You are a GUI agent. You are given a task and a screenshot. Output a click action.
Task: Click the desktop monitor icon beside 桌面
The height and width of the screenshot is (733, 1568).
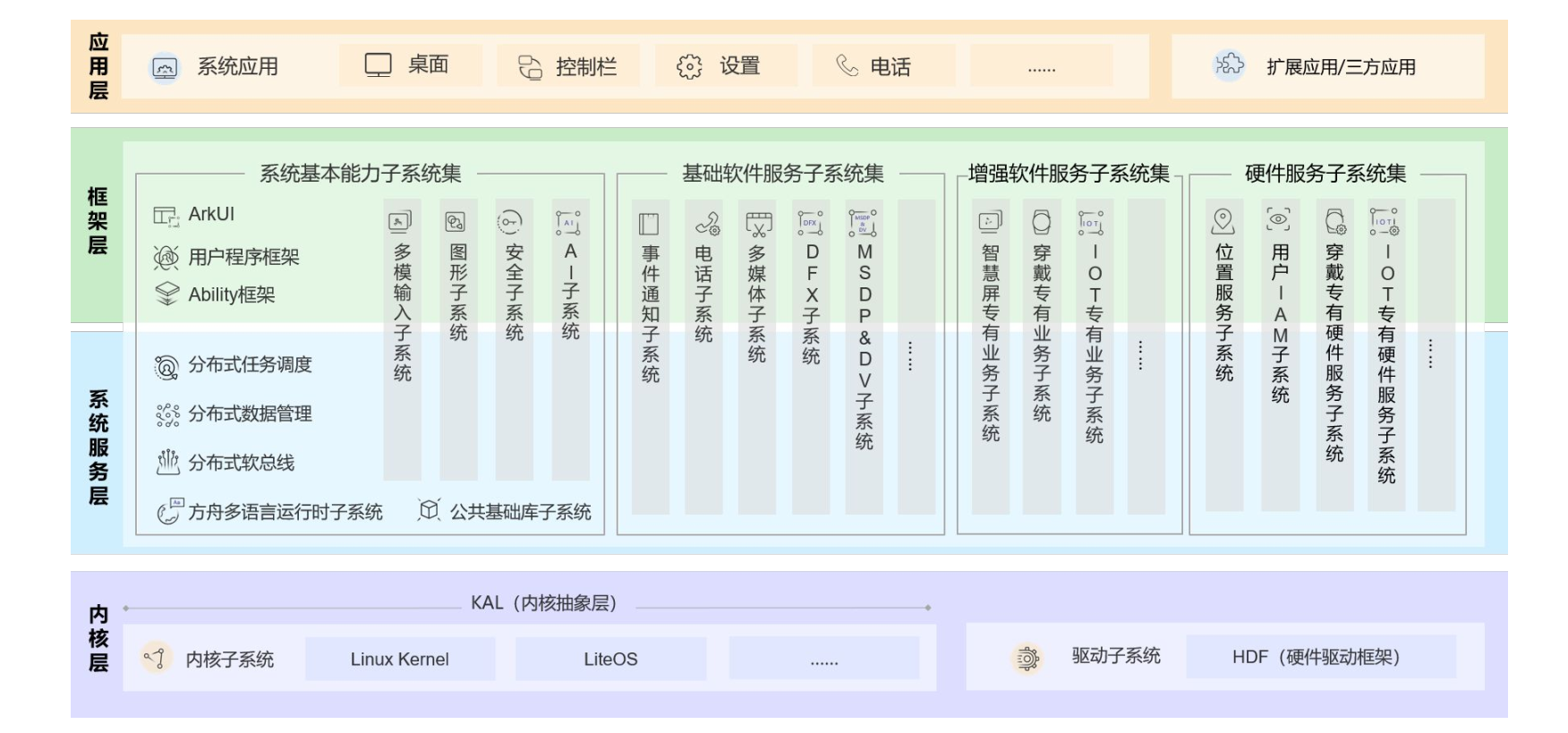(378, 65)
